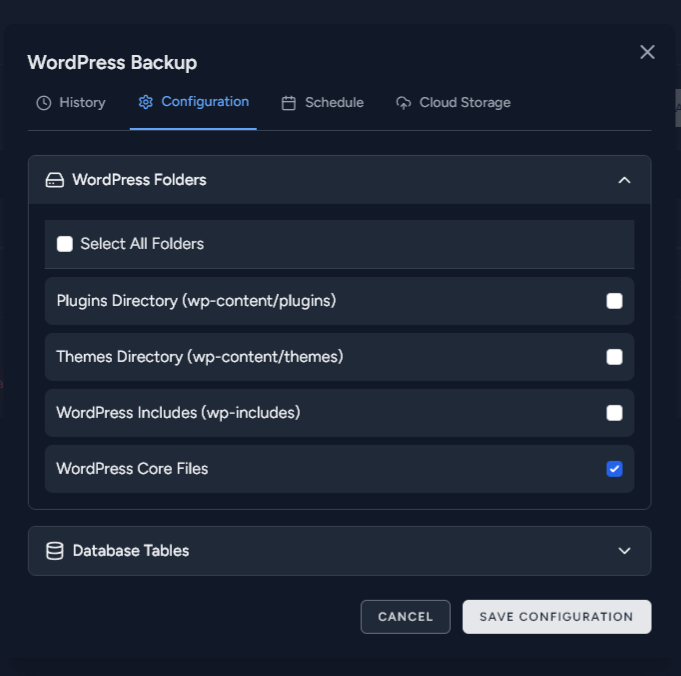Click the 'Database Tables' heading text
681x676 pixels.
click(131, 551)
